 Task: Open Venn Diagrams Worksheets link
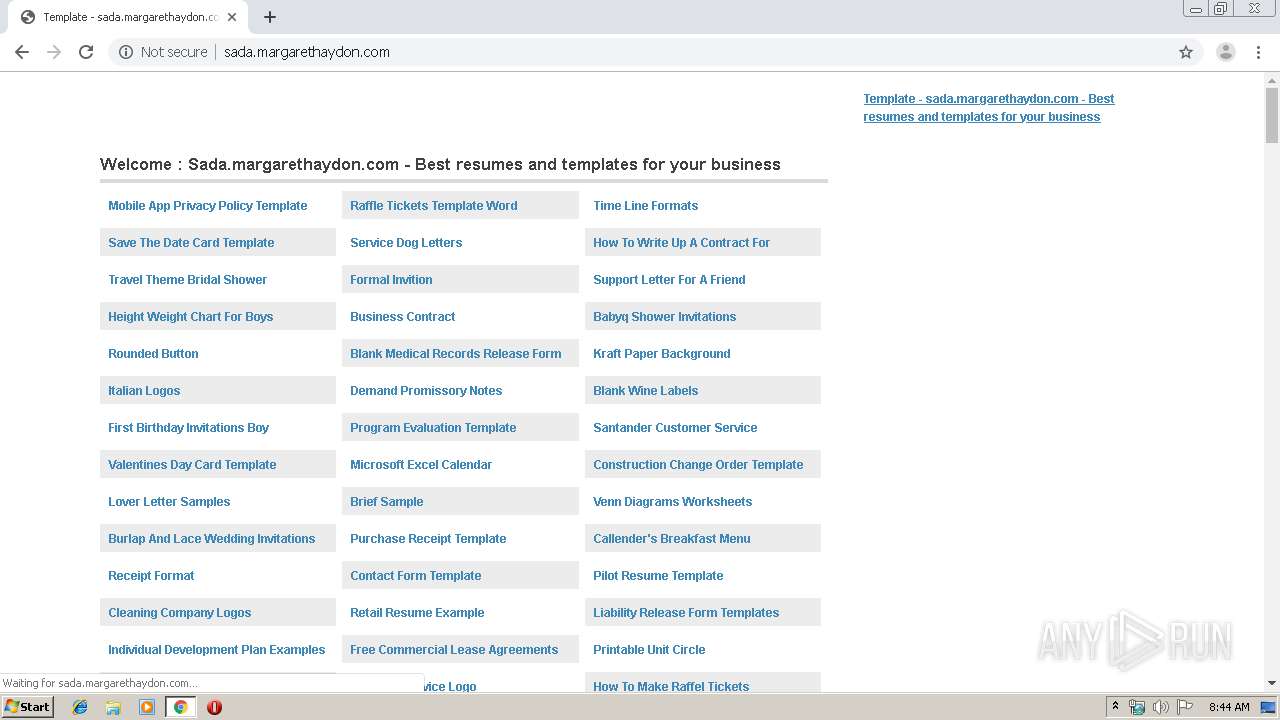672,501
